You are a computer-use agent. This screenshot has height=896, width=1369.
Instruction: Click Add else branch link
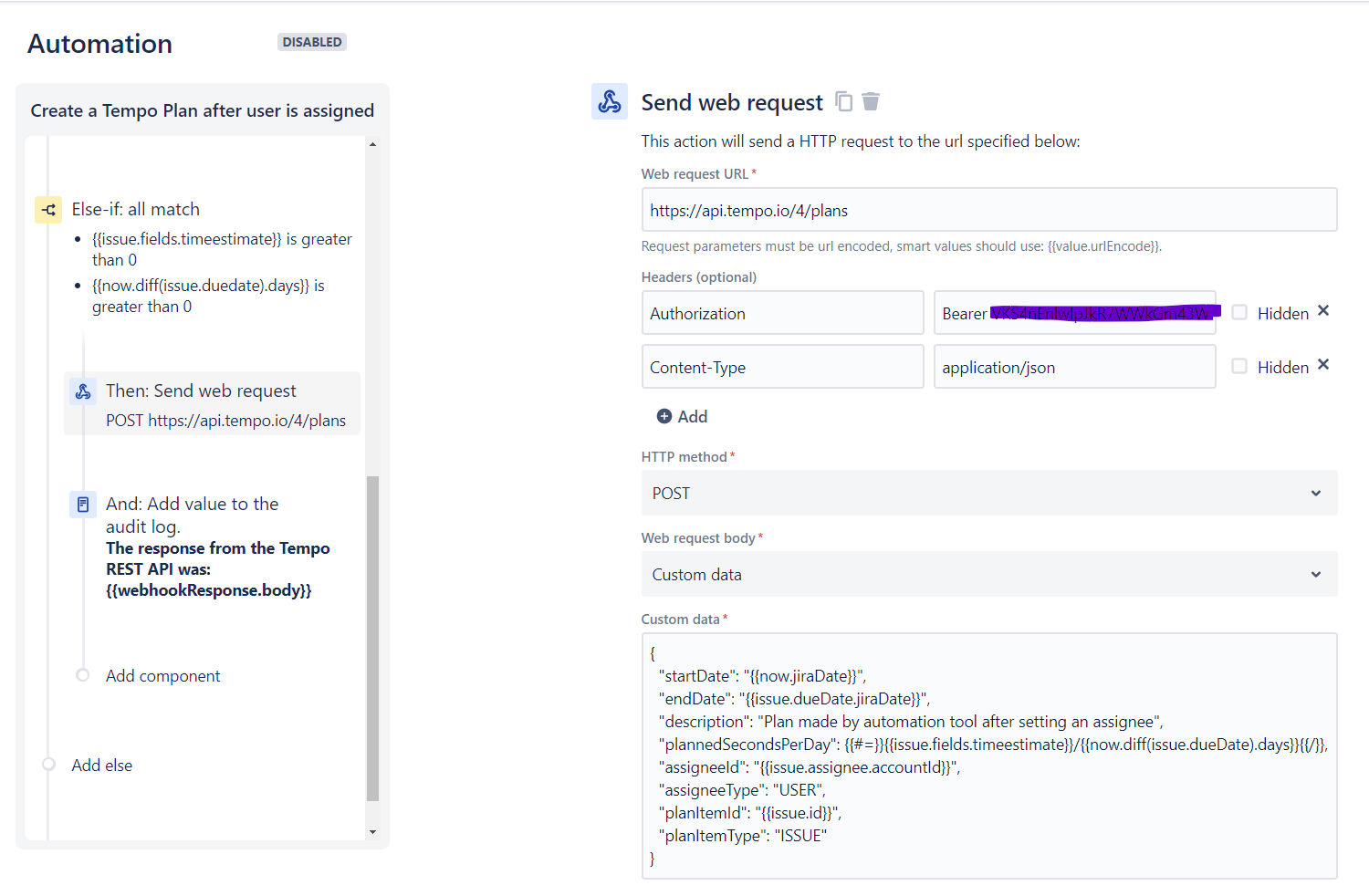tap(102, 766)
